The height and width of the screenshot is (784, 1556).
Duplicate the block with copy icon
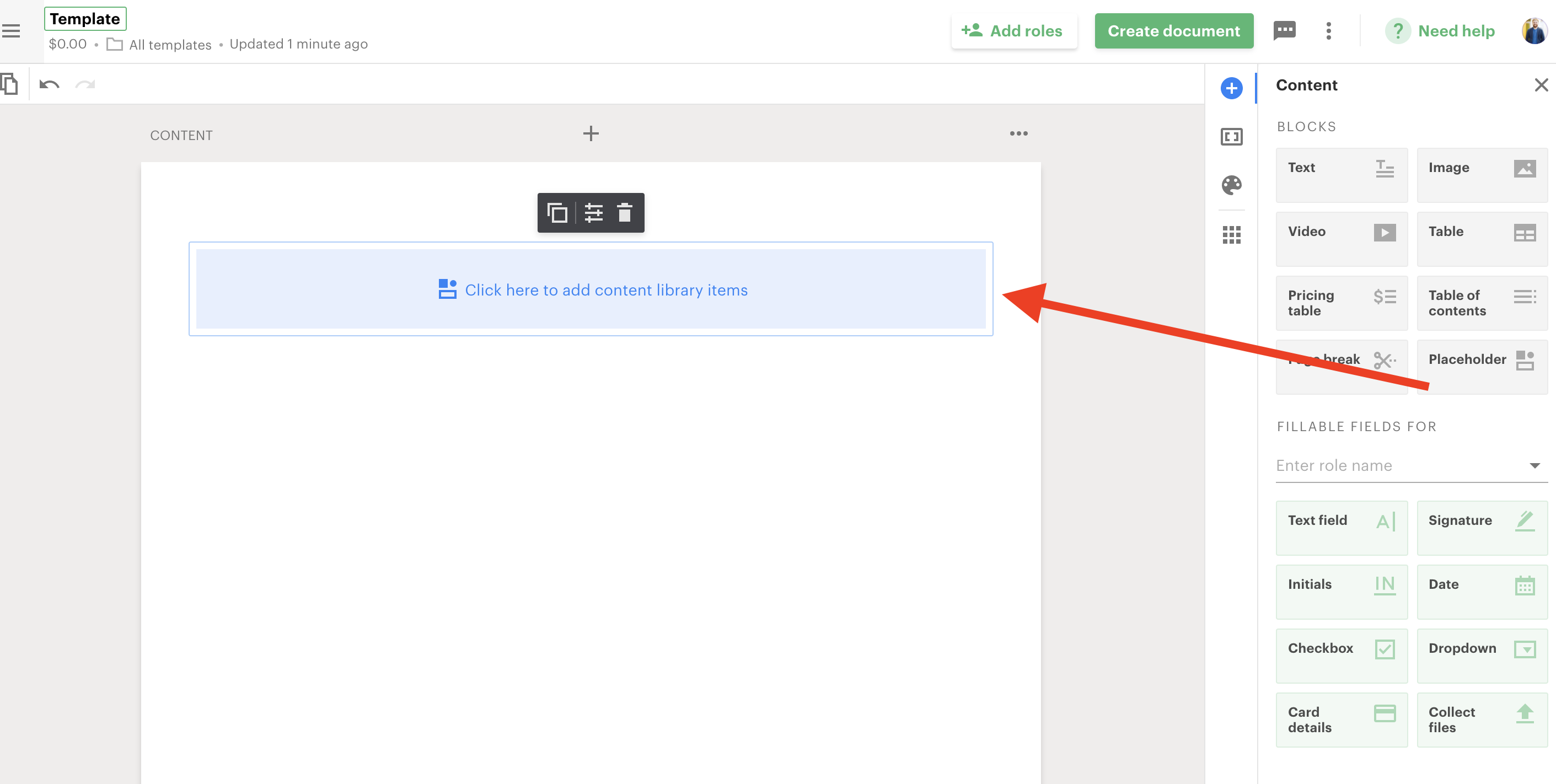tap(557, 213)
